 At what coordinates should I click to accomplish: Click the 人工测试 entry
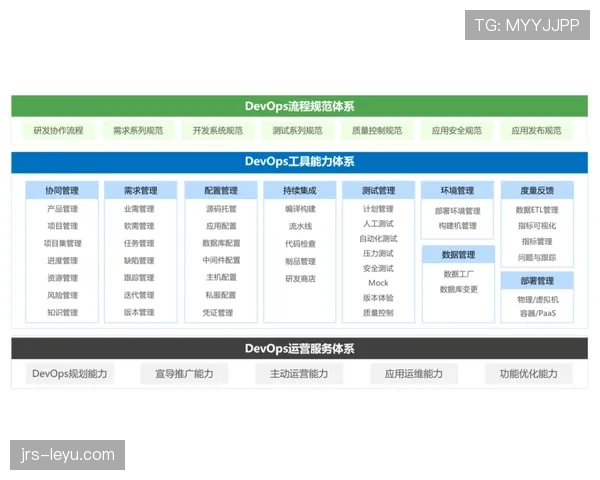click(378, 224)
